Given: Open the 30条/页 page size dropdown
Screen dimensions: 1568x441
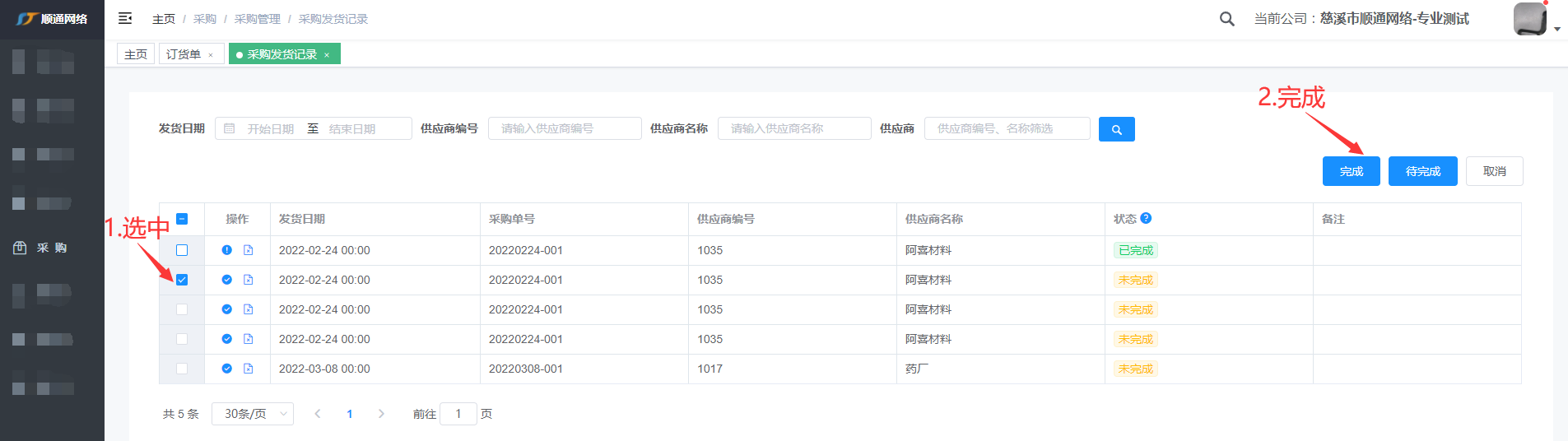Looking at the screenshot, I should (252, 414).
